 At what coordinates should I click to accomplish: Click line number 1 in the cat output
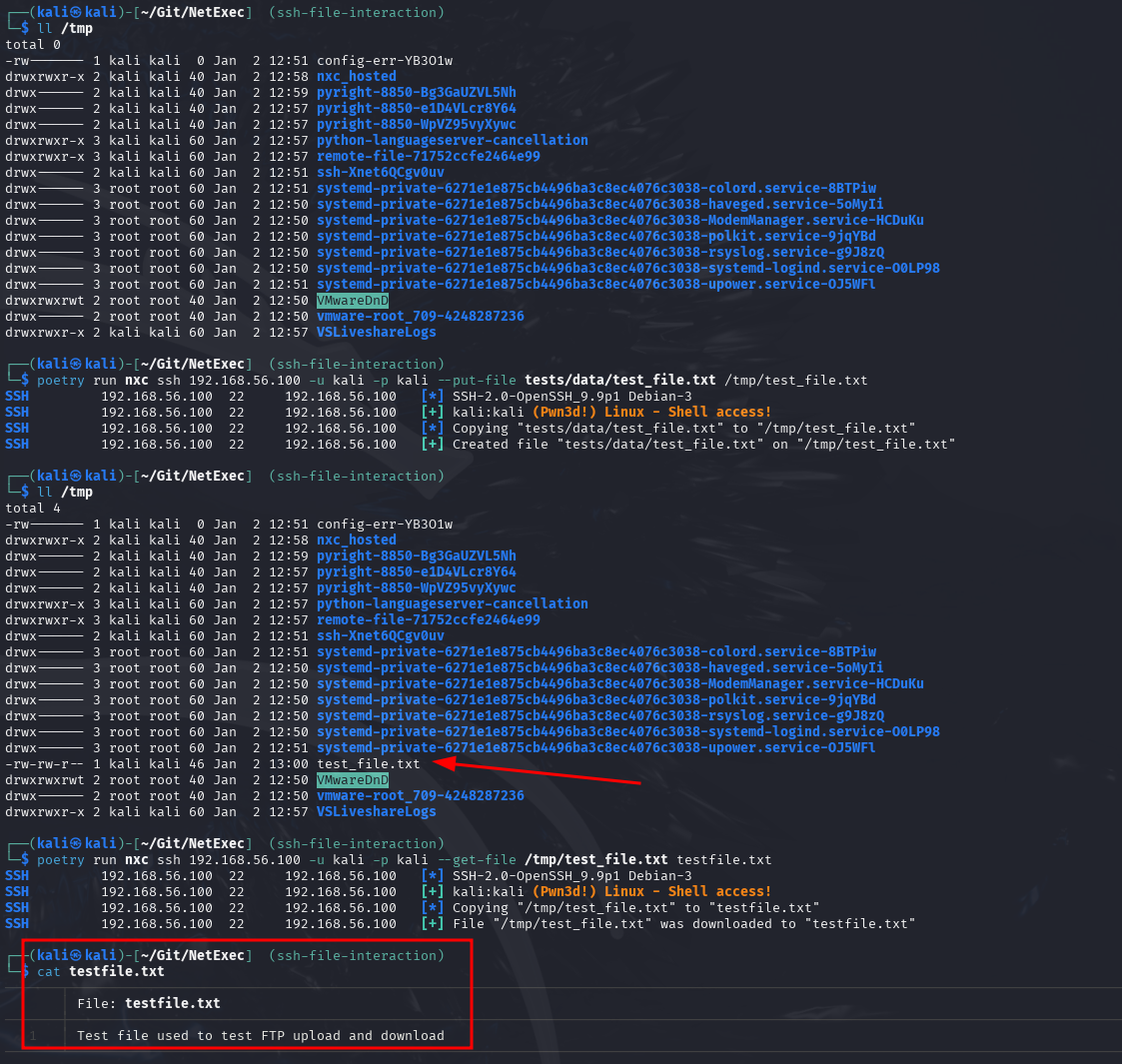point(33,1035)
